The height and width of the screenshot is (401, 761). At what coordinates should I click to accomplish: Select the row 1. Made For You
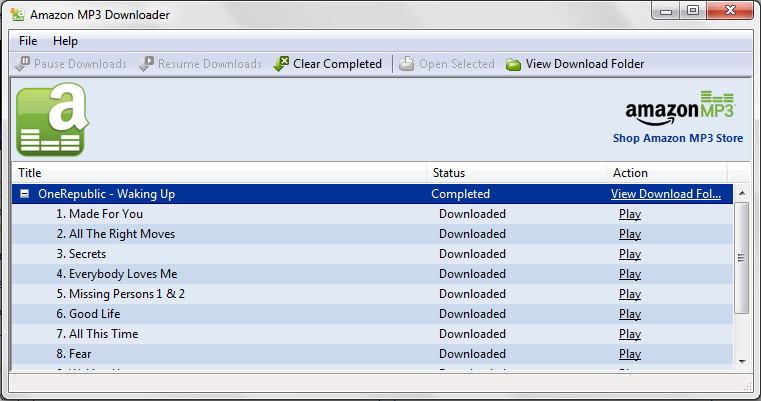pyautogui.click(x=372, y=214)
